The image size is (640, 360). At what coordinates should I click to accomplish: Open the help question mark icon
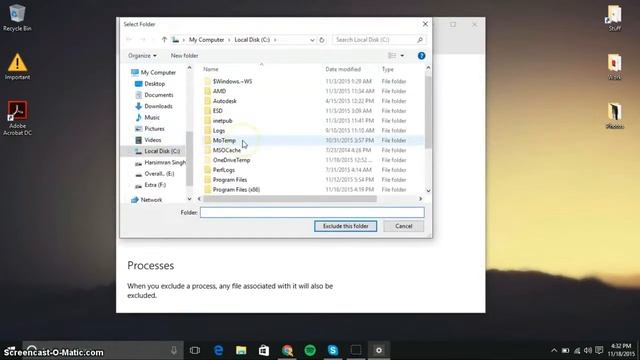click(421, 56)
